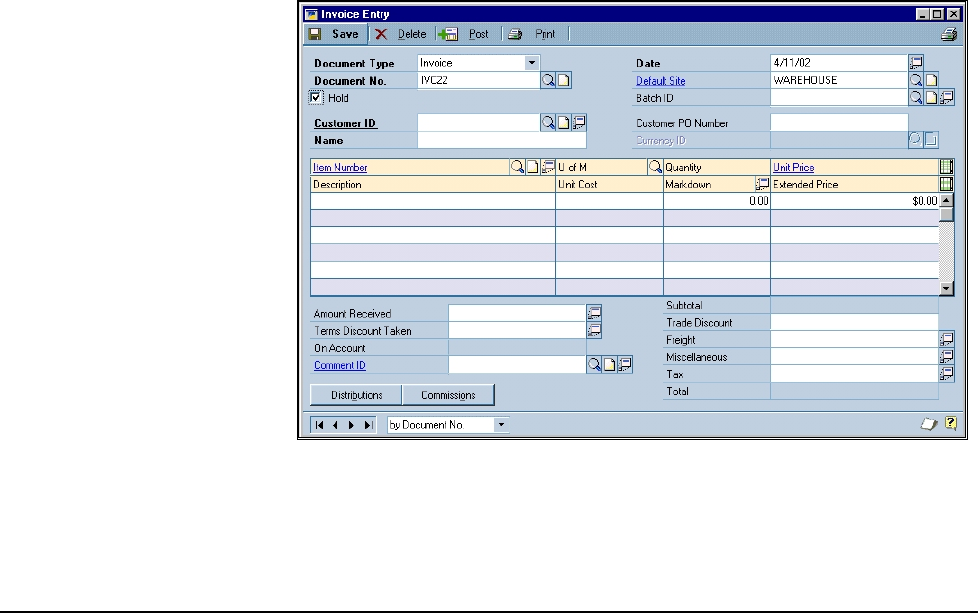Click the line items scrollbar down arrow
The height and width of the screenshot is (613, 978).
(947, 288)
